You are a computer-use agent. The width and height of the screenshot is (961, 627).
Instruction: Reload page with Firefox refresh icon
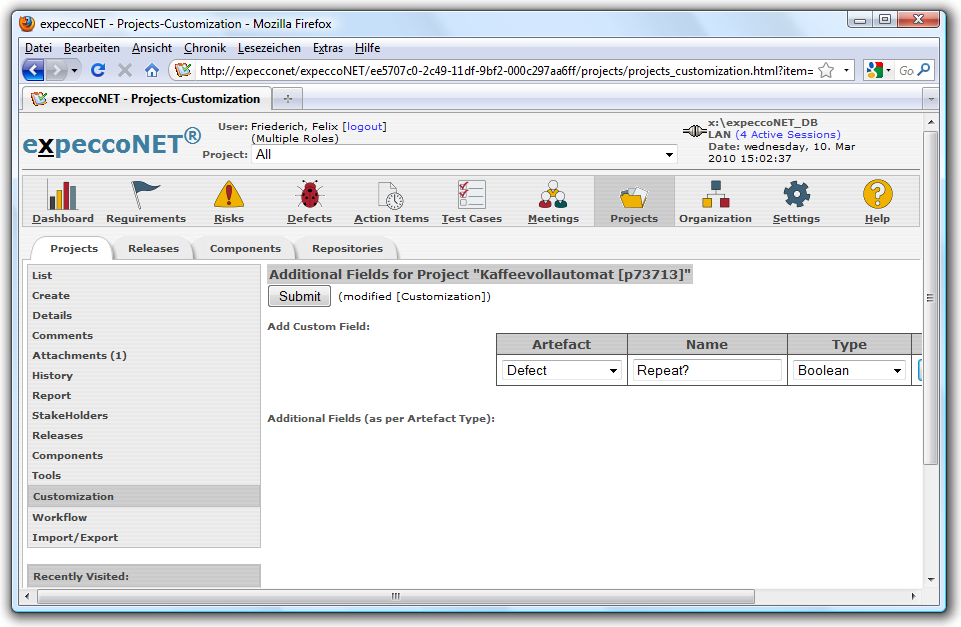98,70
